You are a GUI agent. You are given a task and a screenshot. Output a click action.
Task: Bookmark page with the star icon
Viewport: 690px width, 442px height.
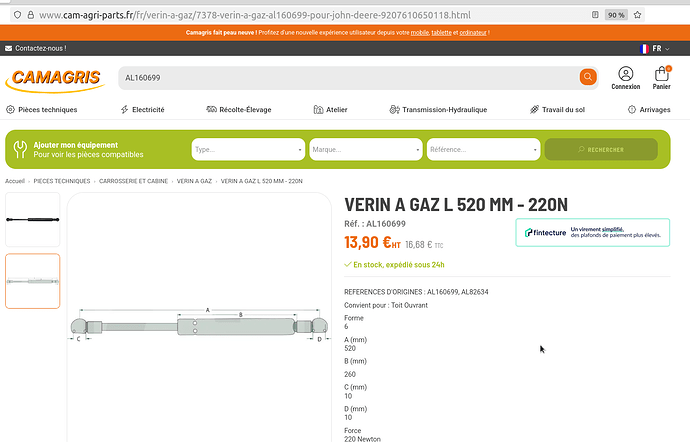click(637, 15)
